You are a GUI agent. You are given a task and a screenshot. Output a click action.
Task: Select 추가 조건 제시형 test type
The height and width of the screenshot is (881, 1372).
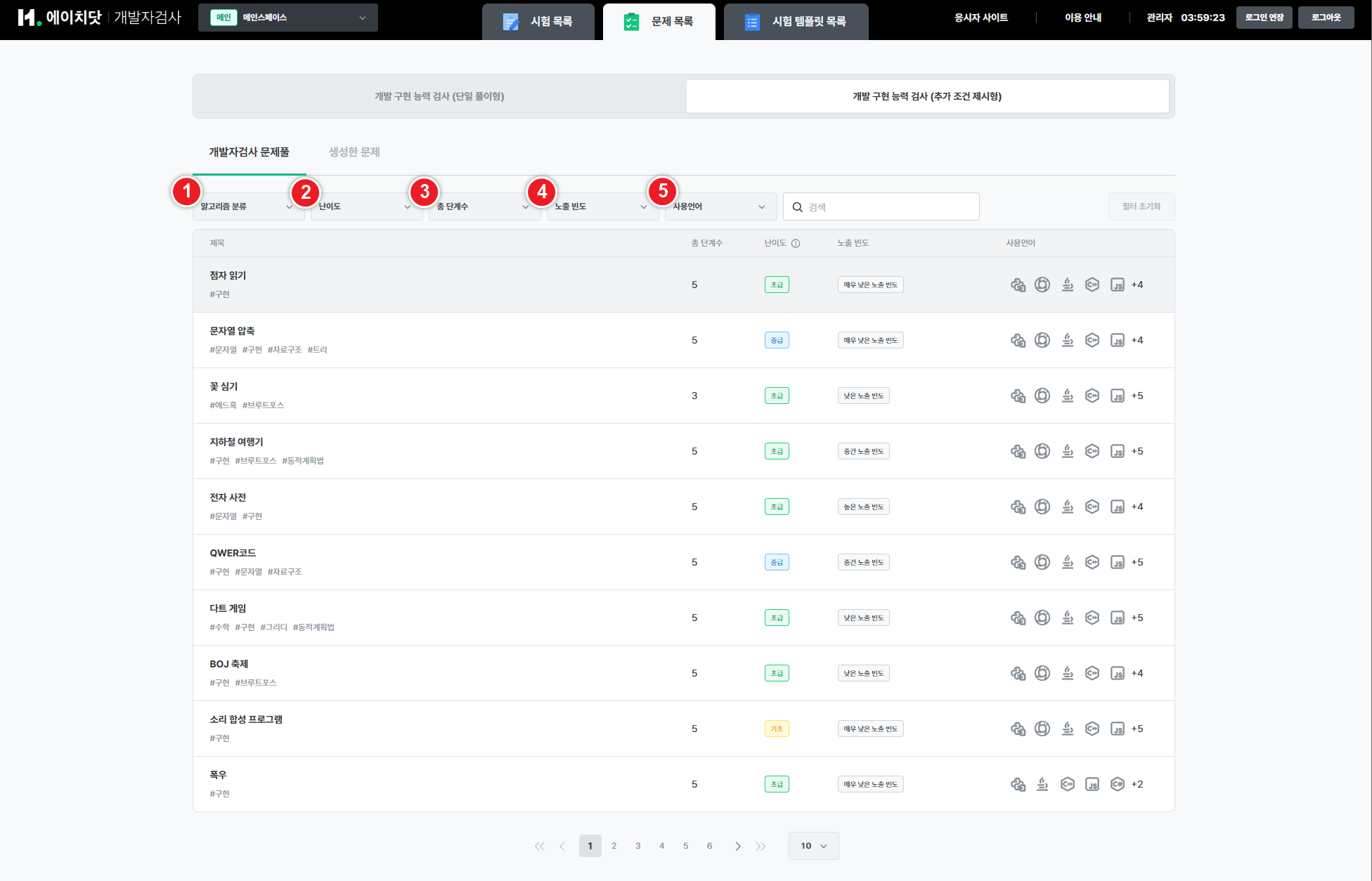[x=927, y=96]
